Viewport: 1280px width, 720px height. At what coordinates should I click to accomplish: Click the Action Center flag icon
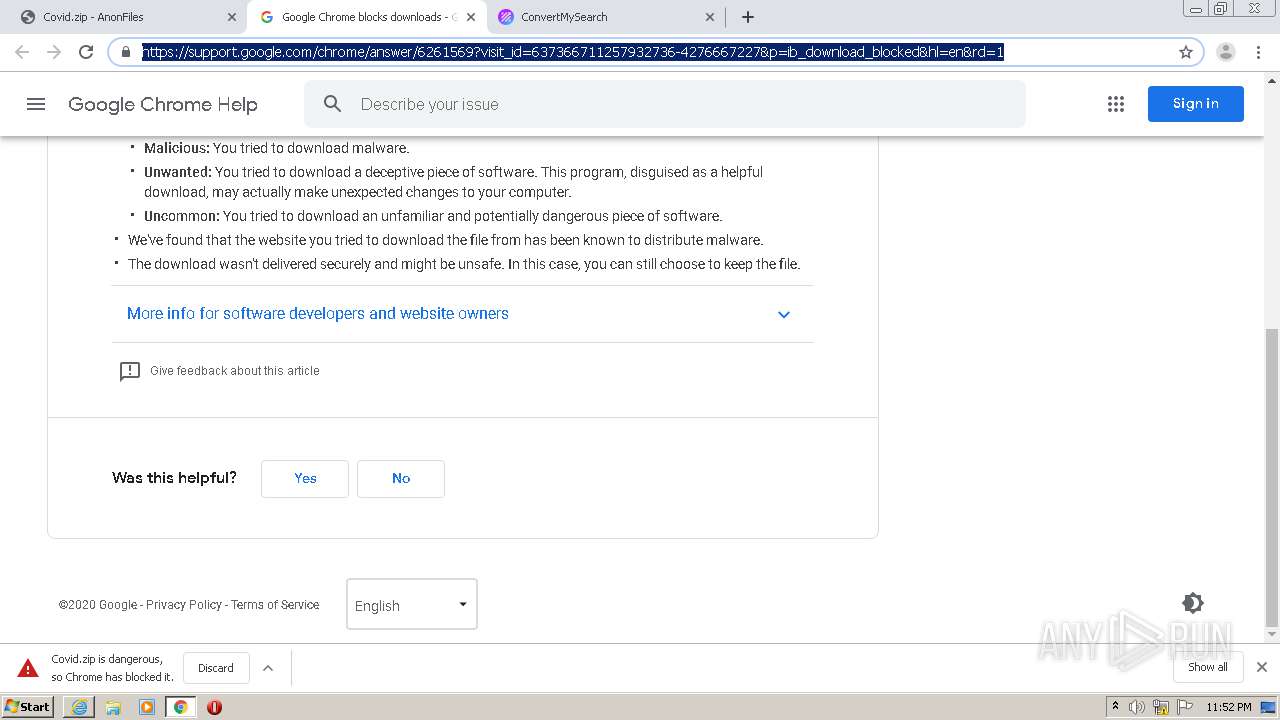(1185, 707)
